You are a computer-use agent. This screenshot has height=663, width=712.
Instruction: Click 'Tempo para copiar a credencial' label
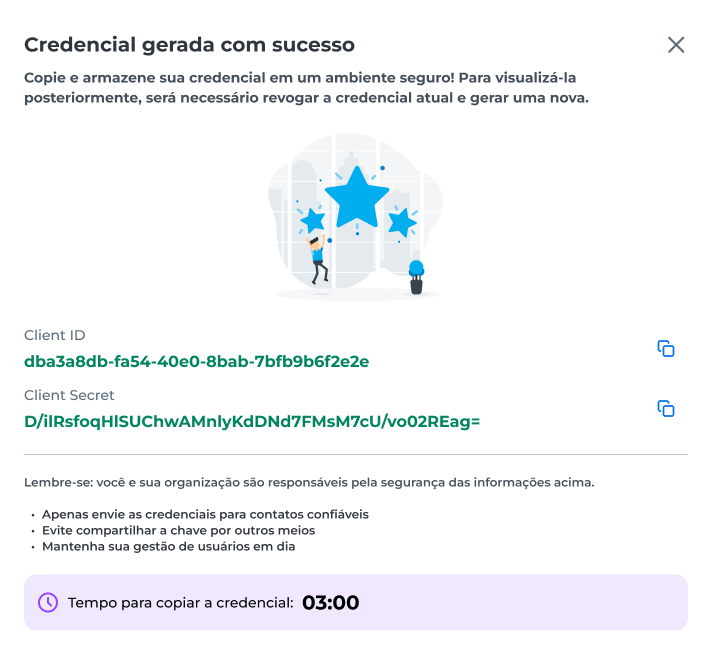pos(181,603)
